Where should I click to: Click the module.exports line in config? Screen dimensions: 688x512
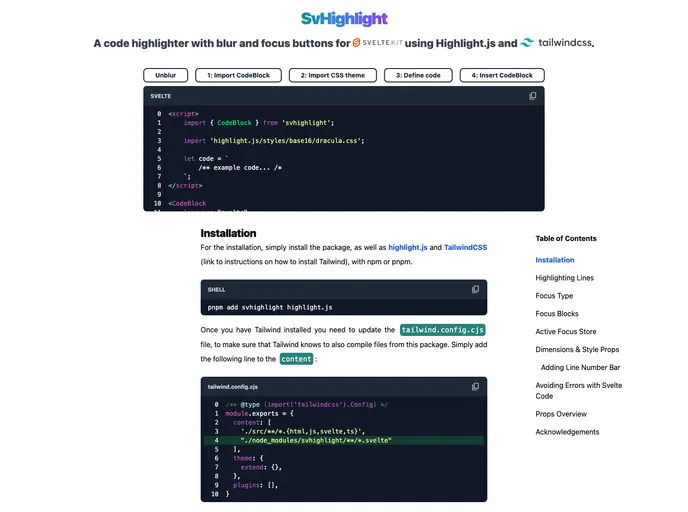pos(259,414)
